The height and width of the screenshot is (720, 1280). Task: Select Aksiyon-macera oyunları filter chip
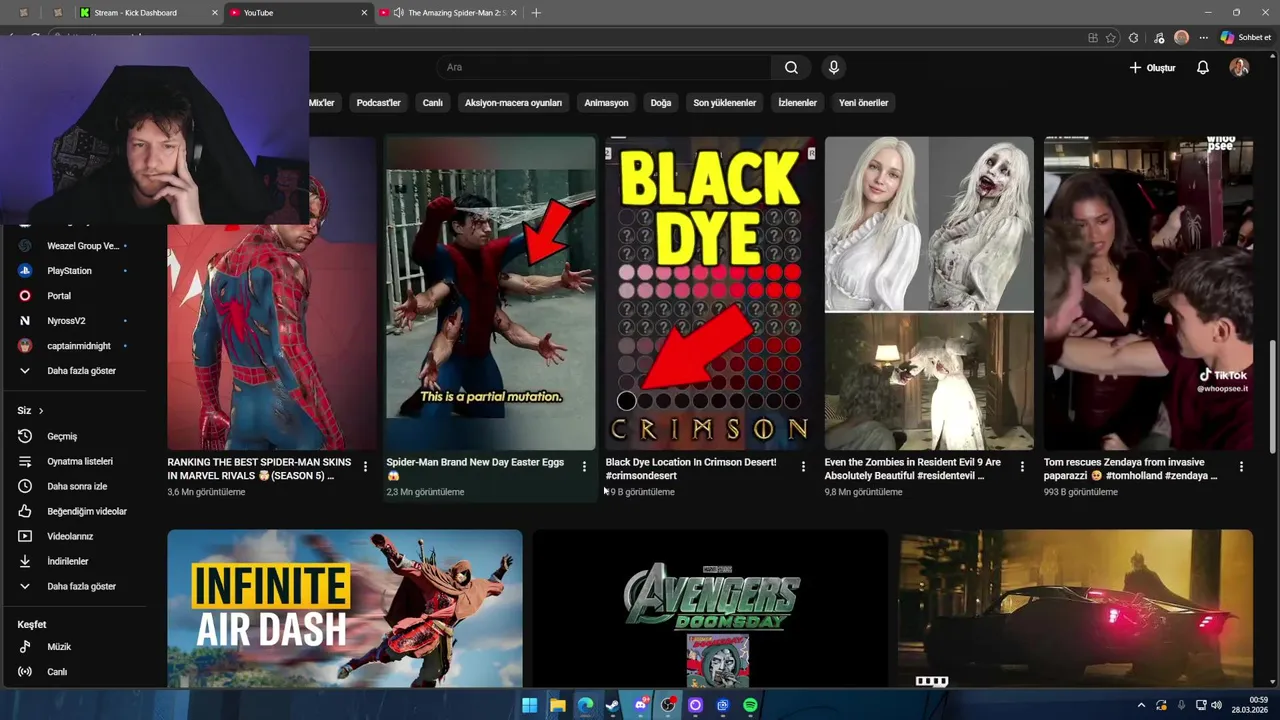tap(513, 103)
